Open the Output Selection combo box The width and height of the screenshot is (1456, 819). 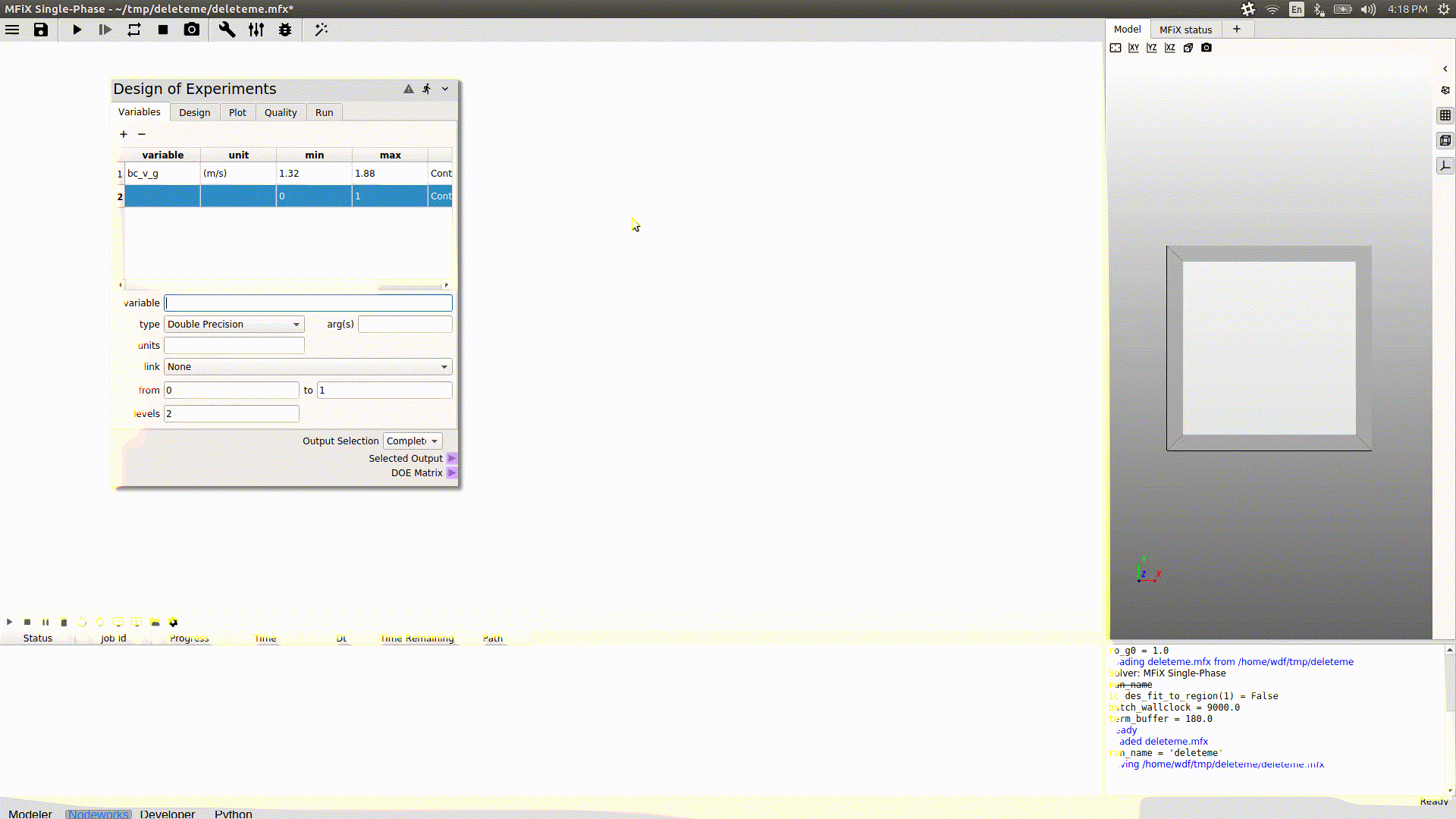[412, 441]
